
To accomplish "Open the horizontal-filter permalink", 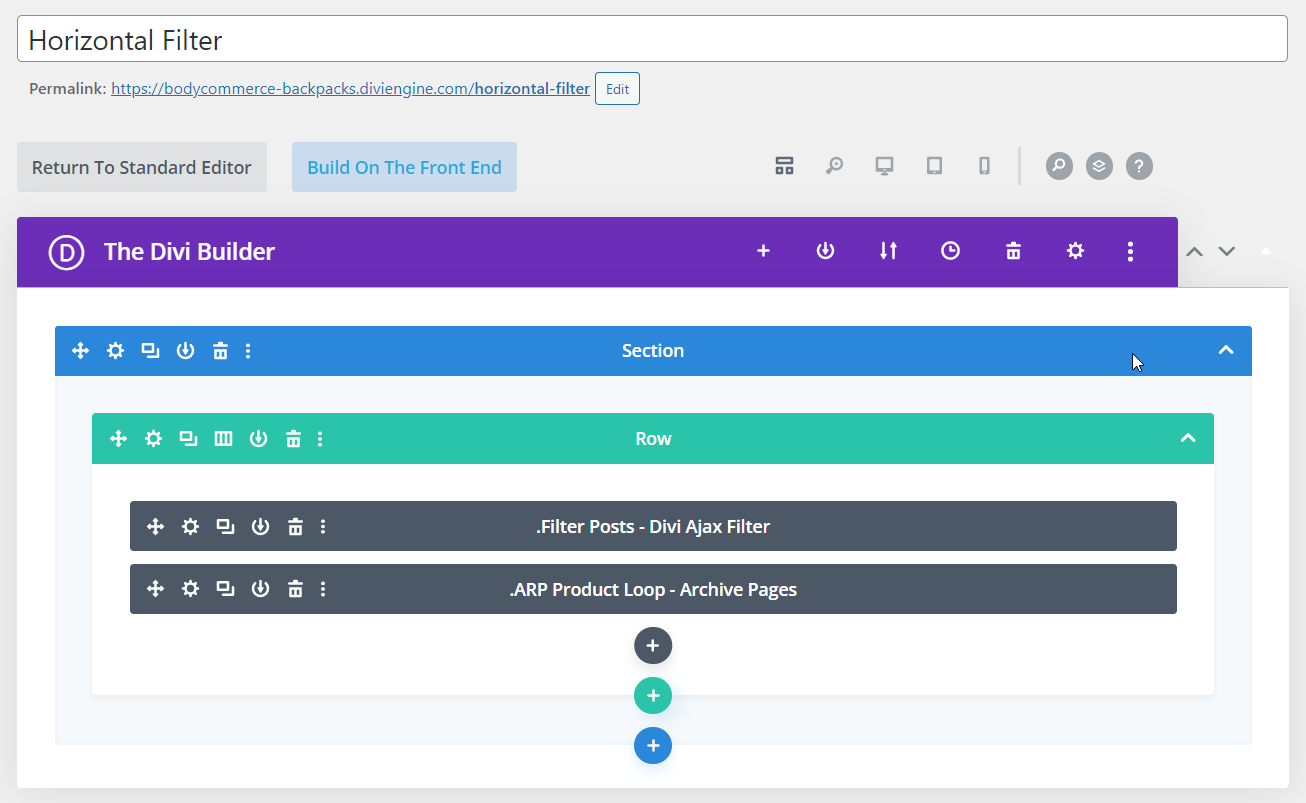I will coord(350,88).
